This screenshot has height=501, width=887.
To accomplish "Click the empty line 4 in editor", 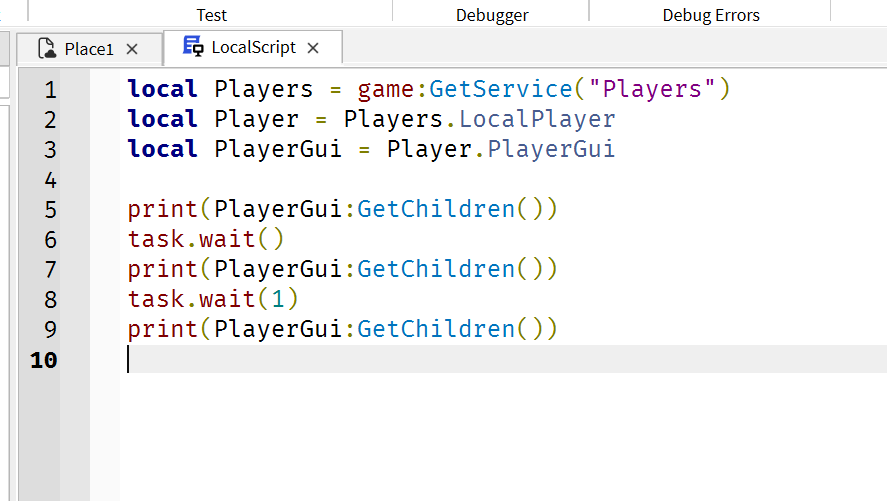I will tap(503, 179).
